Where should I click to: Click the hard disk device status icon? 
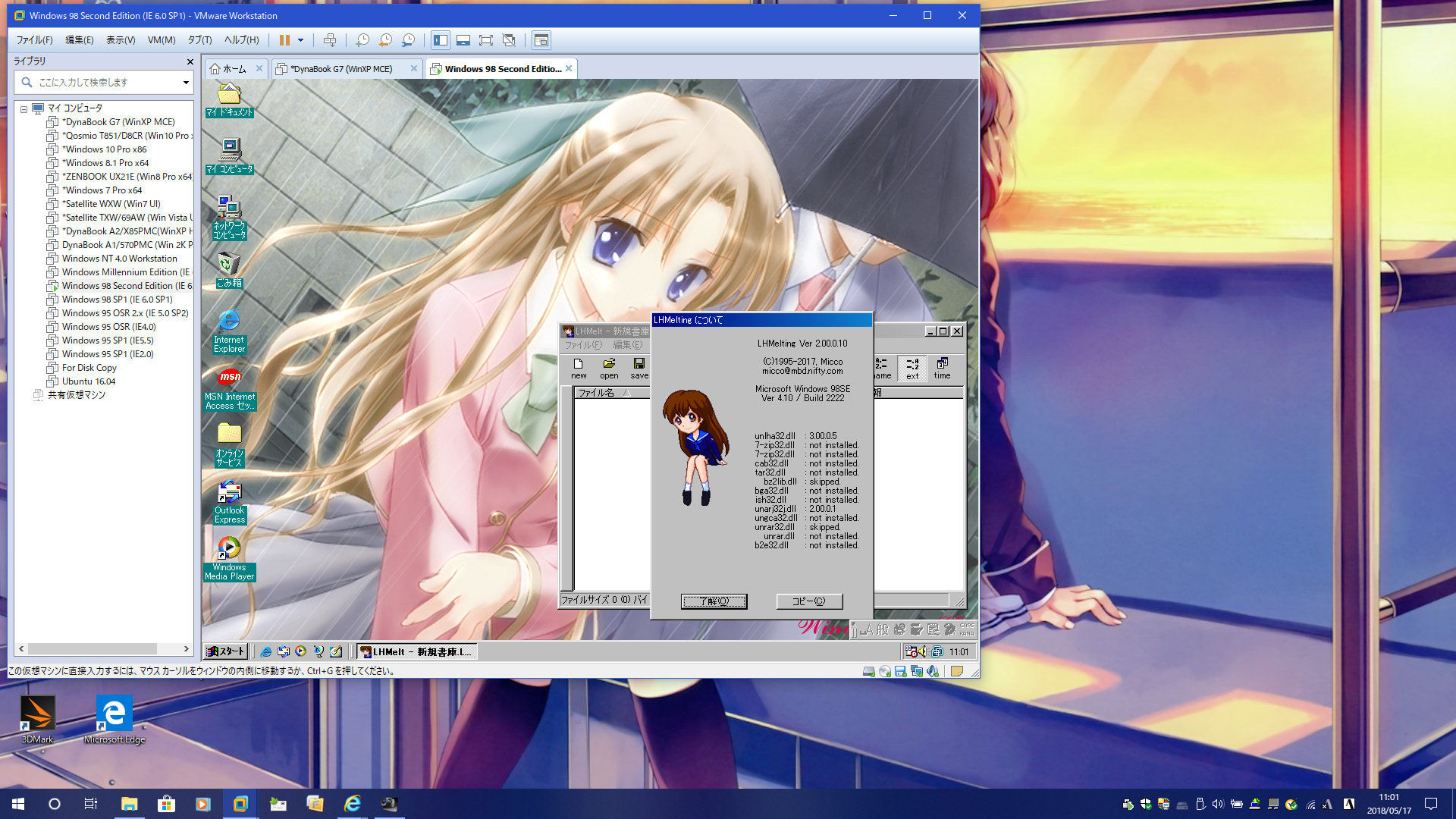coord(869,671)
